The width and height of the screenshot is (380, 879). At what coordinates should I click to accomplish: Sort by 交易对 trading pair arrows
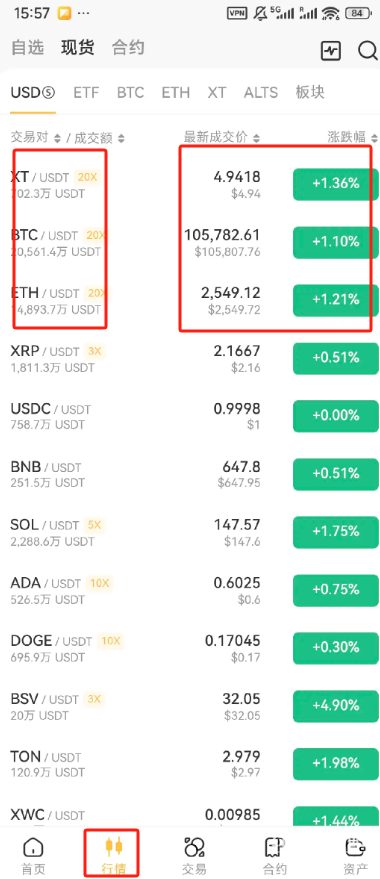[x=57, y=138]
